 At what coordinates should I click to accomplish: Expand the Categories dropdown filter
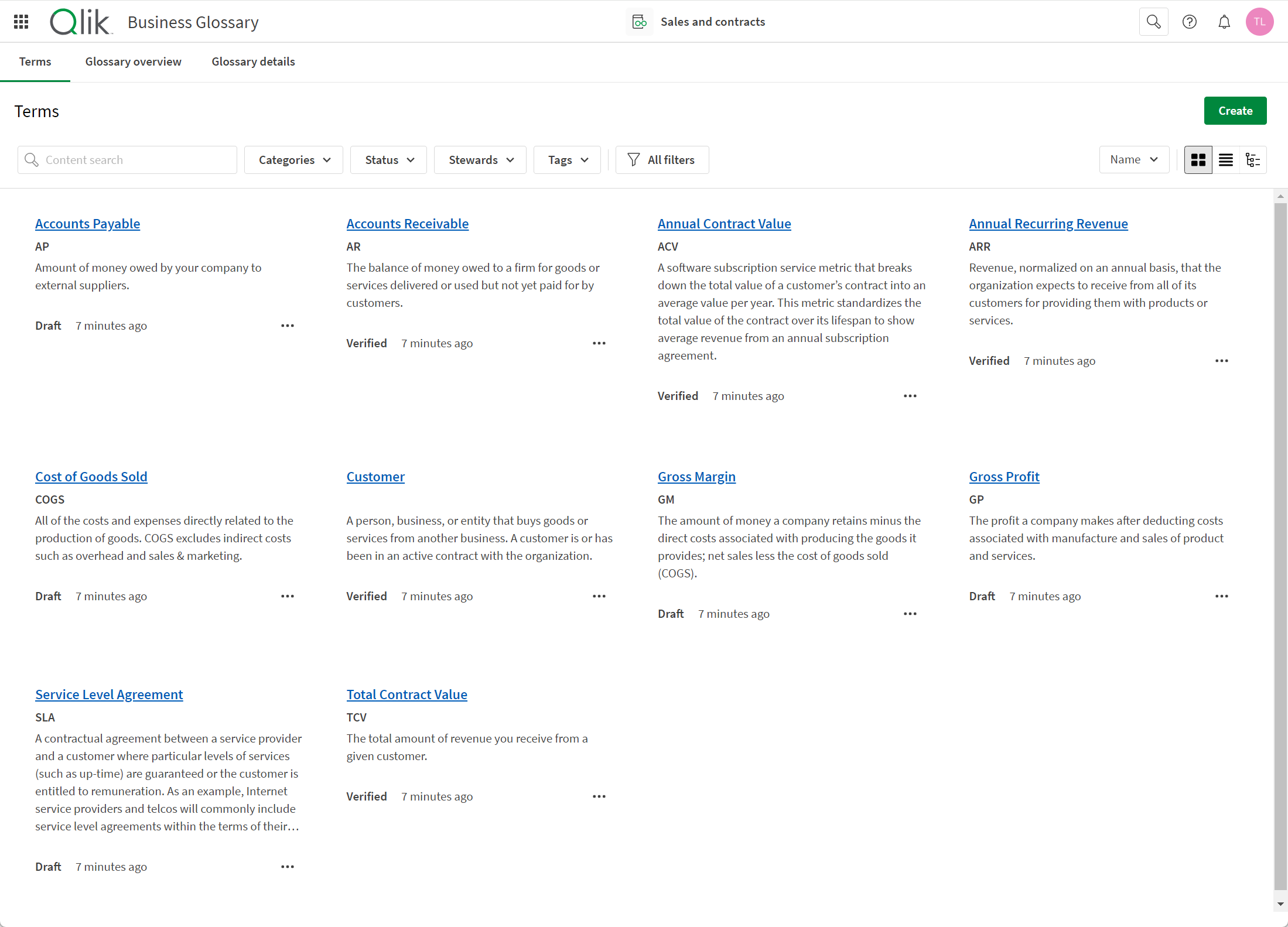293,159
